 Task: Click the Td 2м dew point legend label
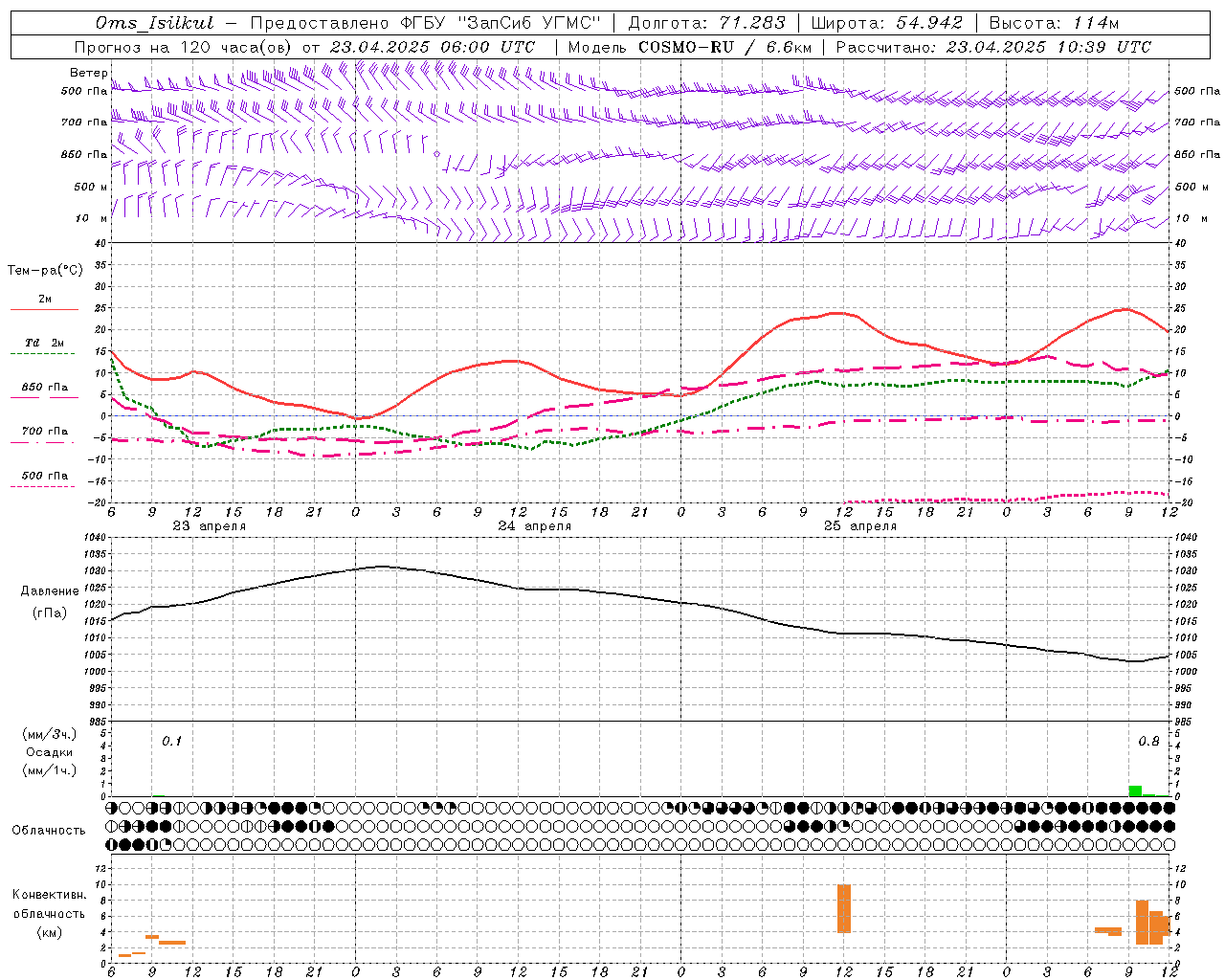point(45,343)
